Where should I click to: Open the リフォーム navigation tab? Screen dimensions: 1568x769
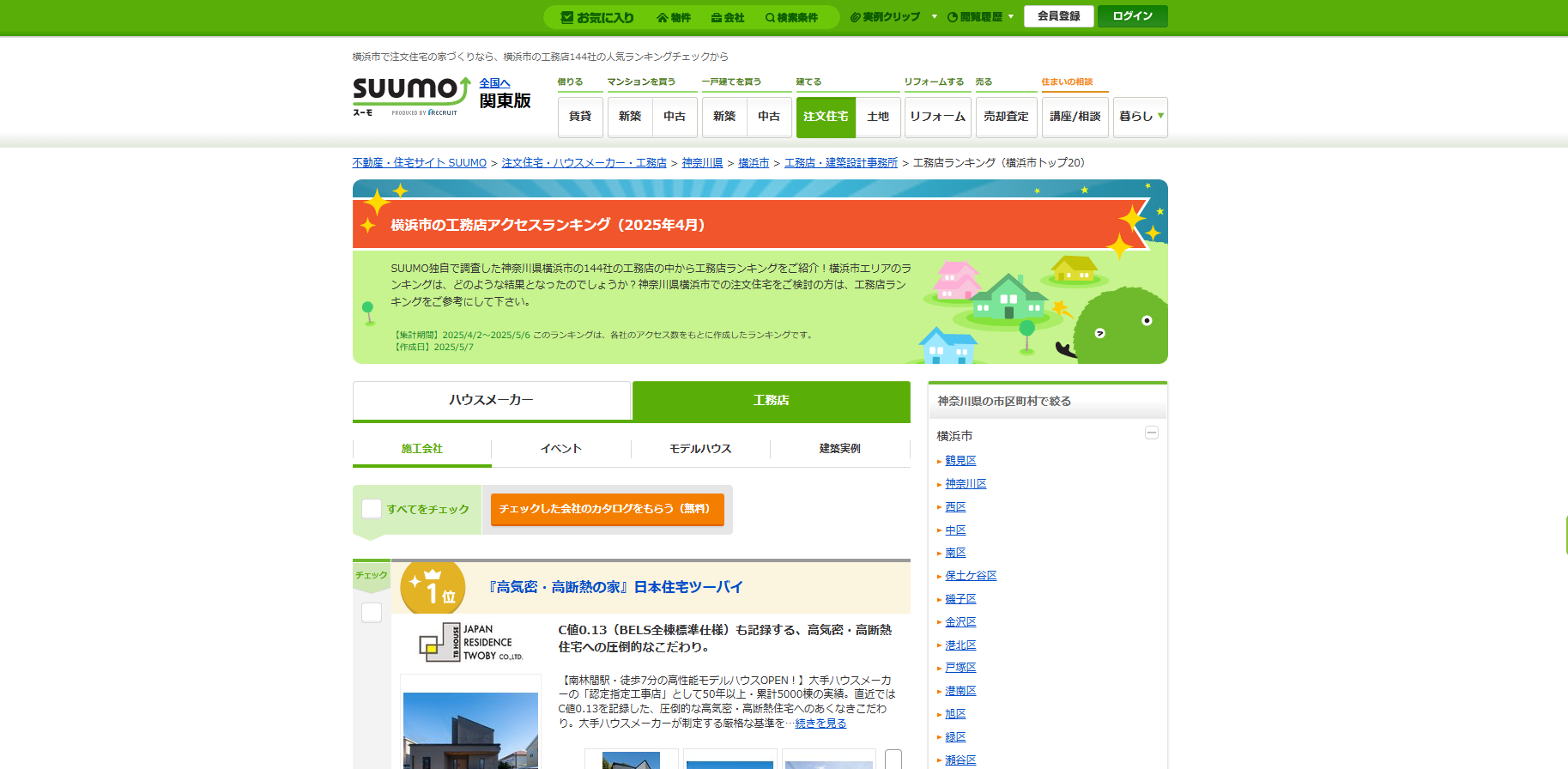(938, 117)
